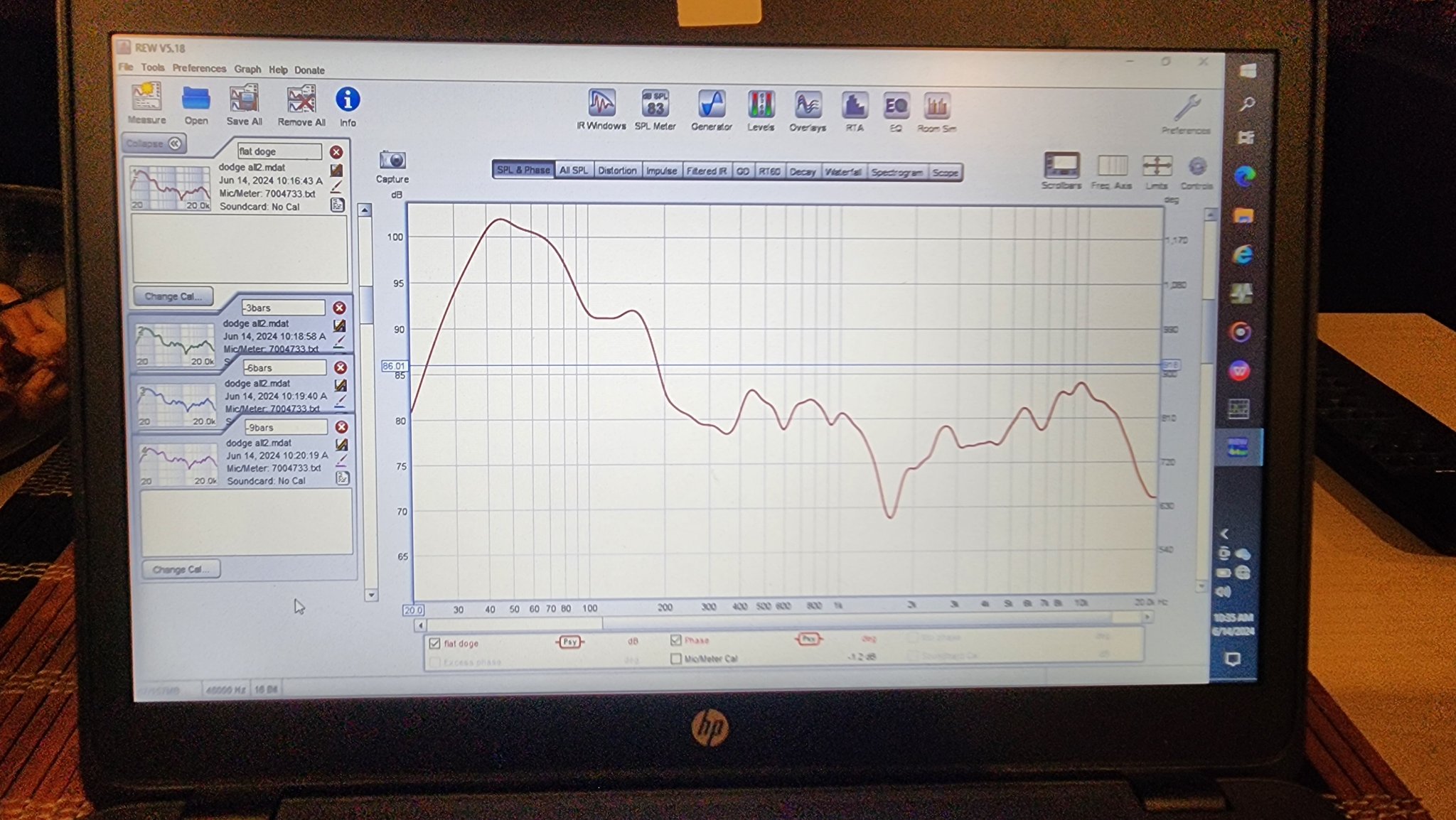The height and width of the screenshot is (820, 1456).
Task: Remove the flat doge measurement
Action: click(x=336, y=152)
